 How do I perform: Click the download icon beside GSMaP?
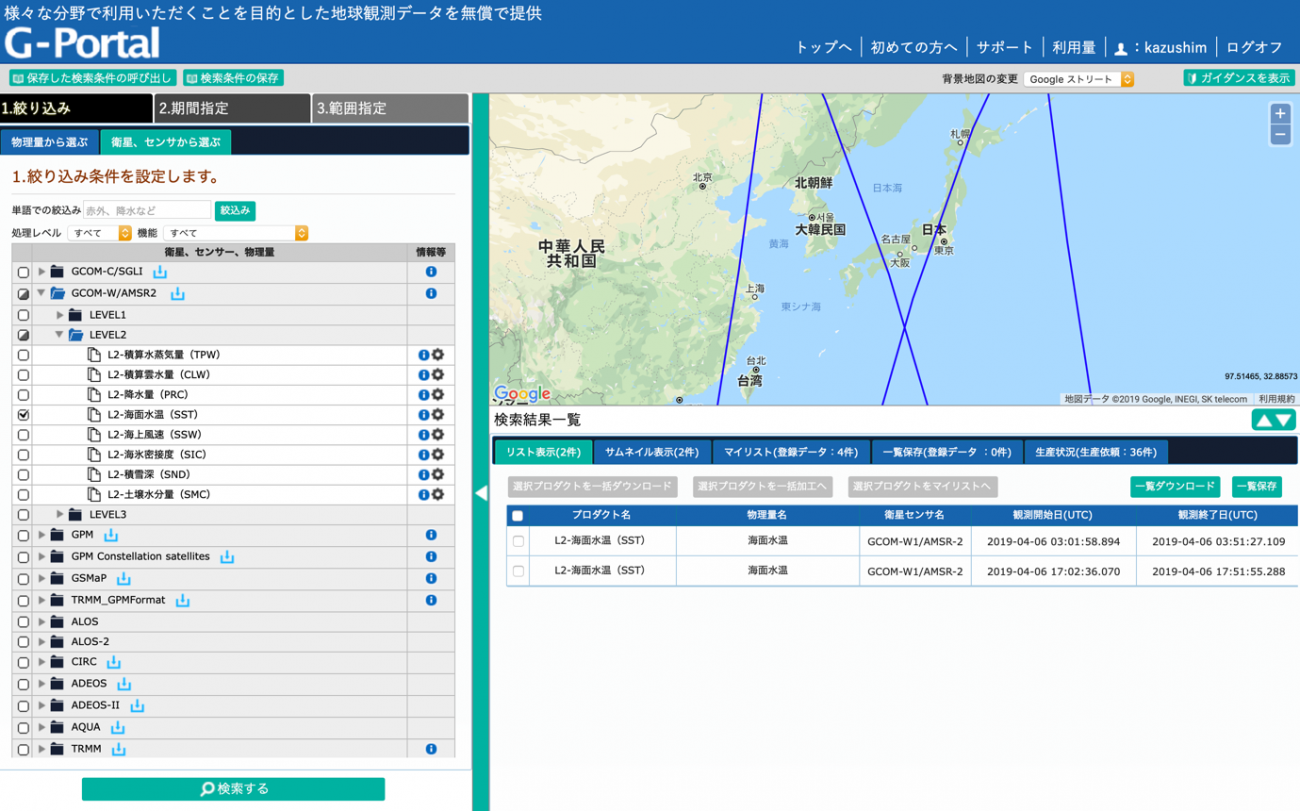click(x=123, y=579)
